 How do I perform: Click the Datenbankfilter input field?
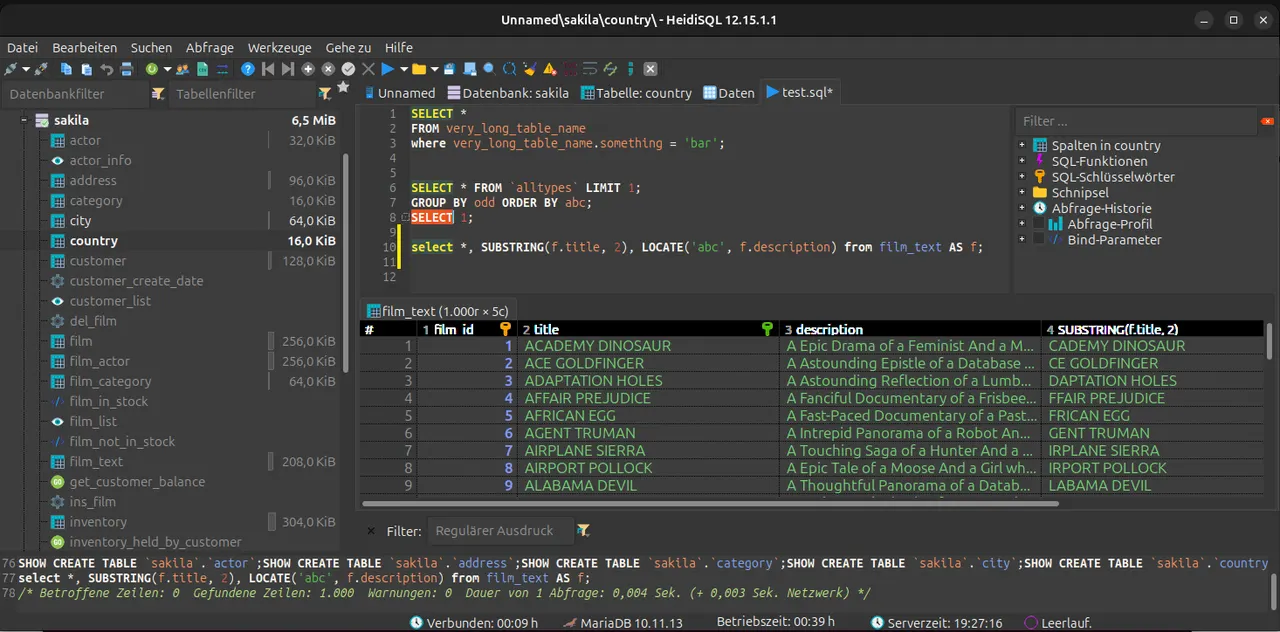tap(76, 94)
